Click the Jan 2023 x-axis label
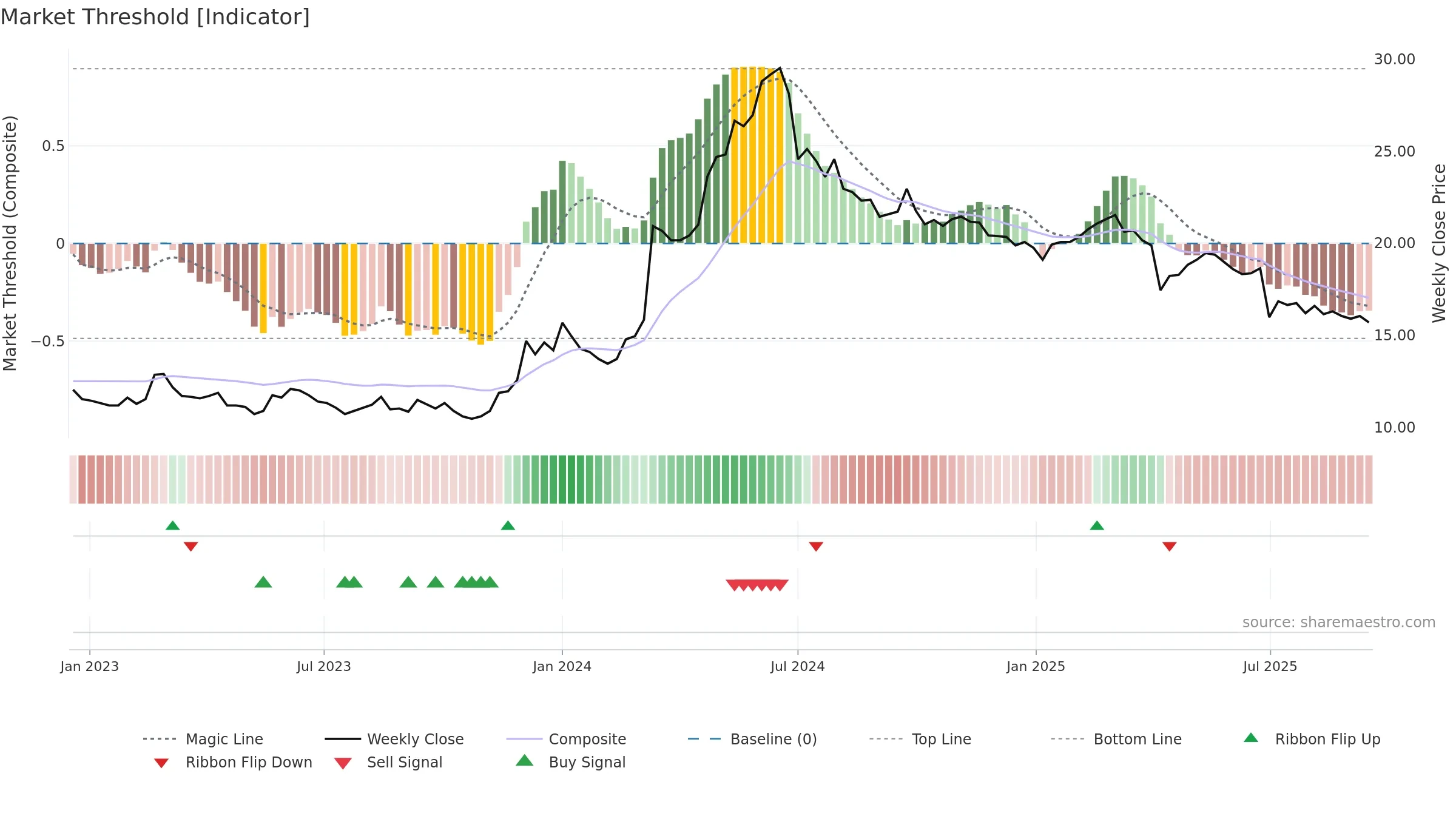 90,666
